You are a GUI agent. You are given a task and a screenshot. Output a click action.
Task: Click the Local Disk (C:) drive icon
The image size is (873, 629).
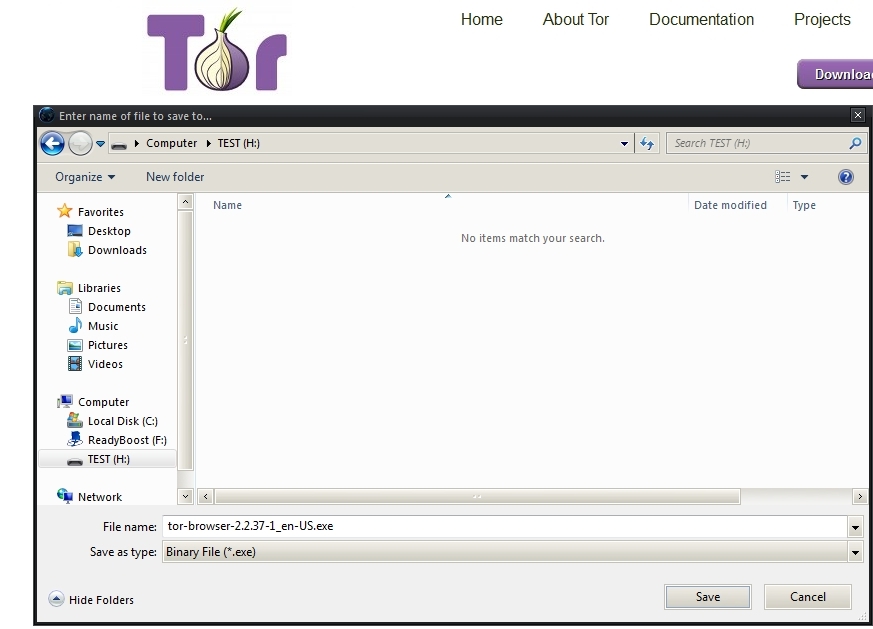pos(75,420)
